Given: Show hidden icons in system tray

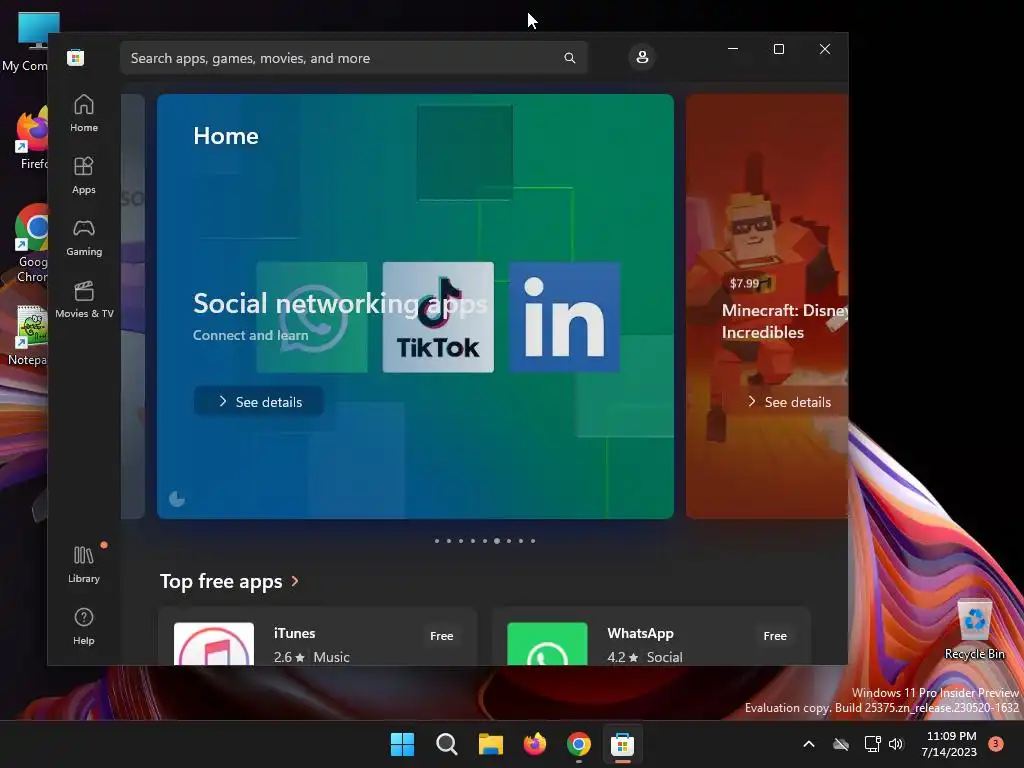Looking at the screenshot, I should pyautogui.click(x=808, y=744).
